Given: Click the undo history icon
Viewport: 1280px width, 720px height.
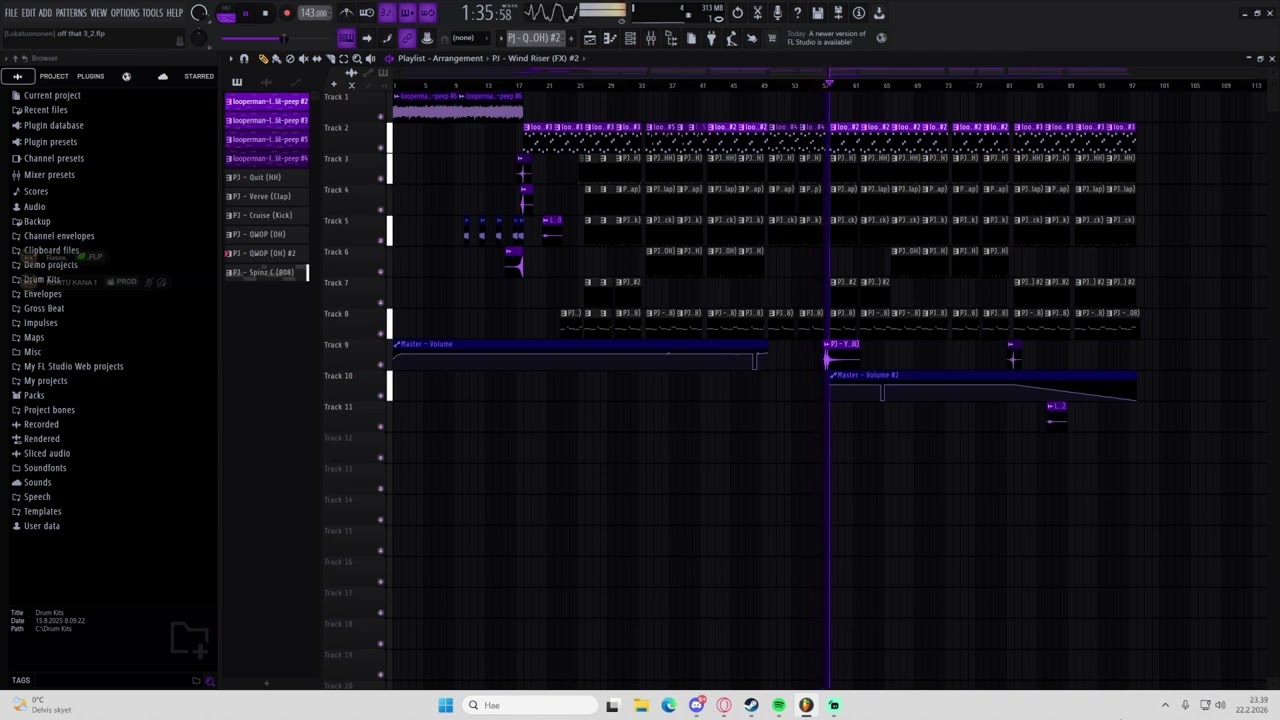Looking at the screenshot, I should 738,13.
